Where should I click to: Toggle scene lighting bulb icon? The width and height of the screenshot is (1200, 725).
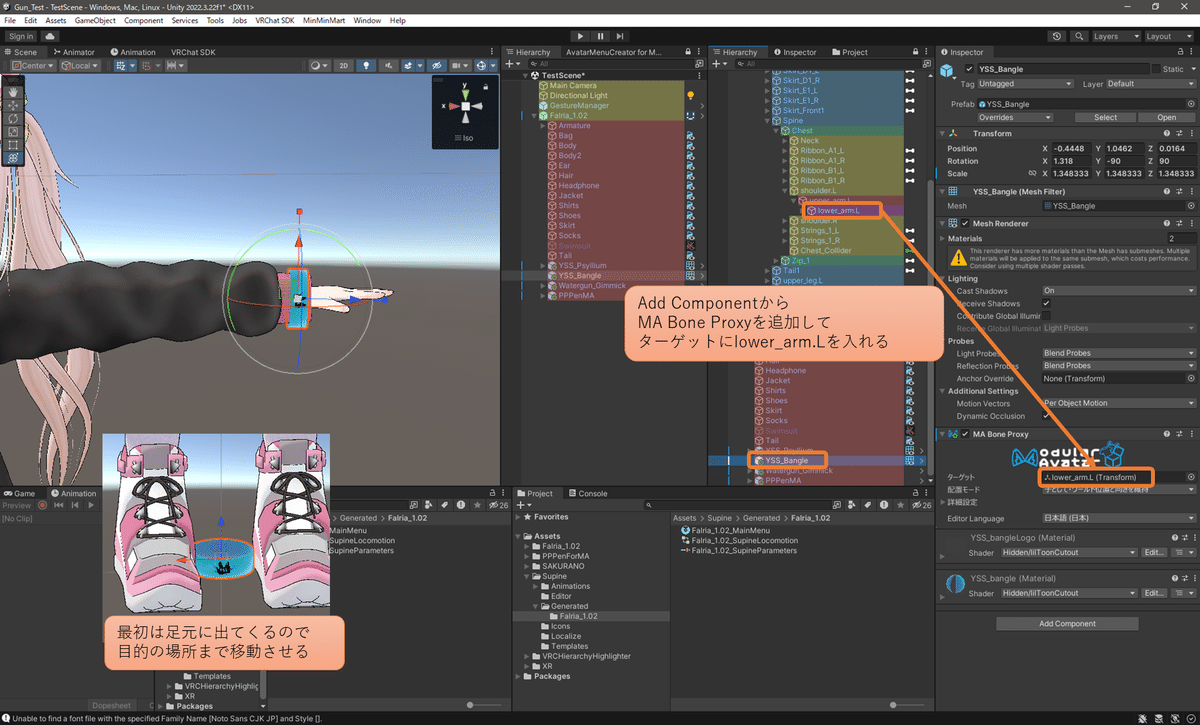pyautogui.click(x=367, y=66)
